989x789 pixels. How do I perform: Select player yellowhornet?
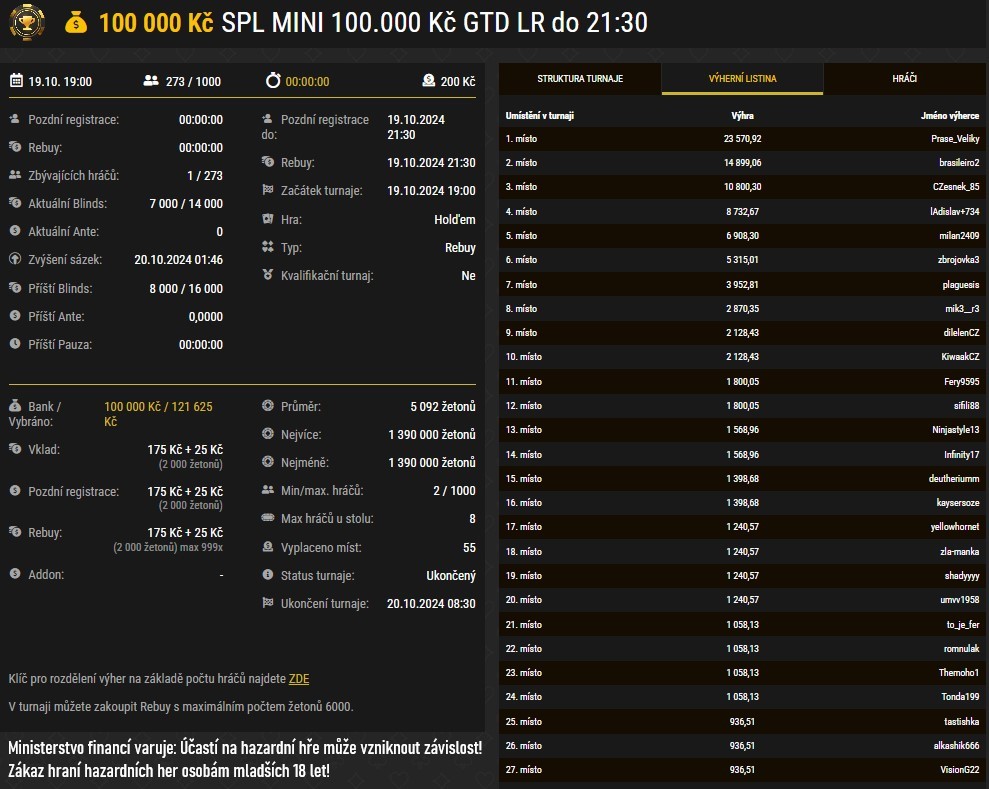click(x=955, y=527)
